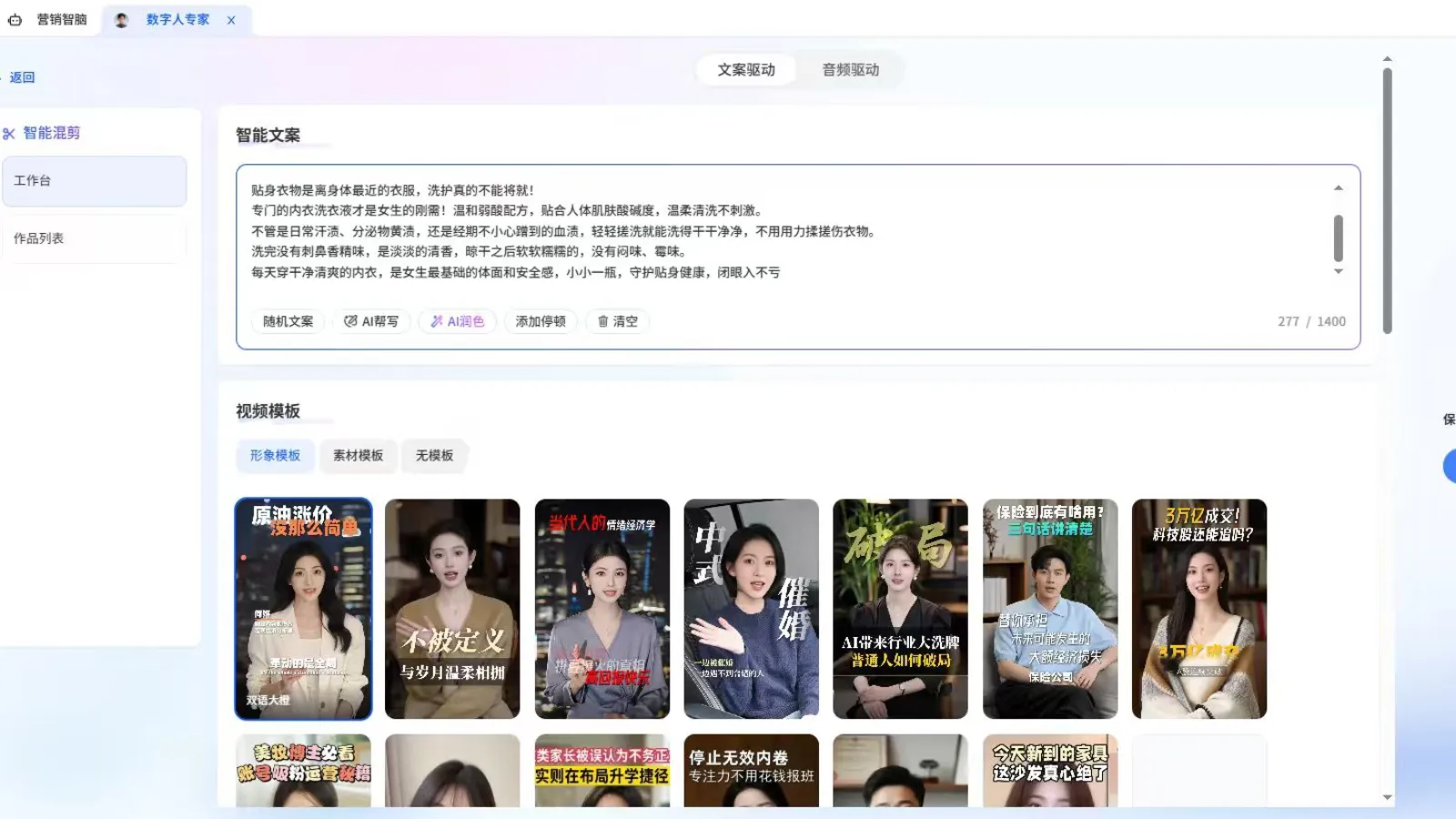Choose the 当代人的情绪经济学 template

click(x=602, y=609)
